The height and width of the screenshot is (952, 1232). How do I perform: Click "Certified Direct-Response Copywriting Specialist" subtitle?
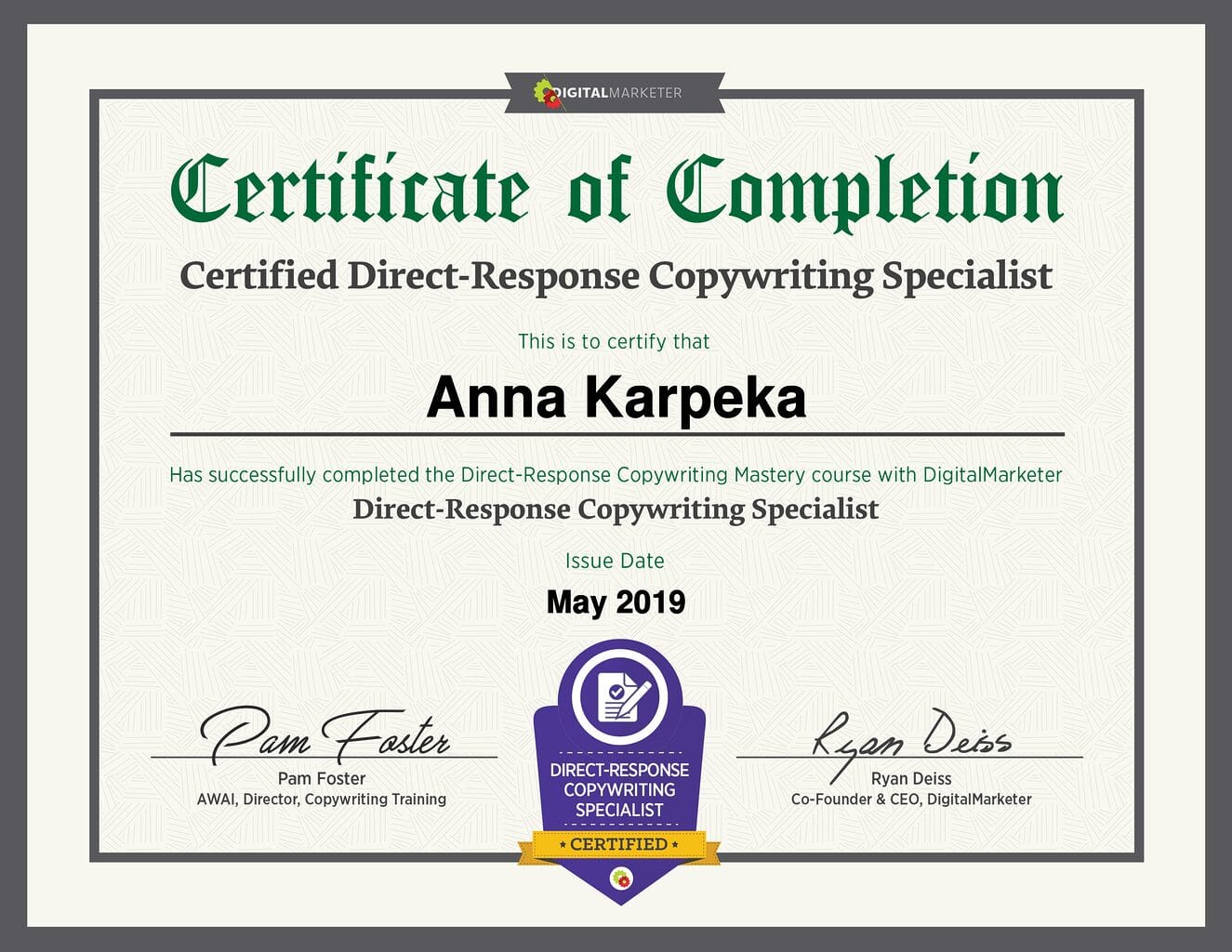[616, 276]
